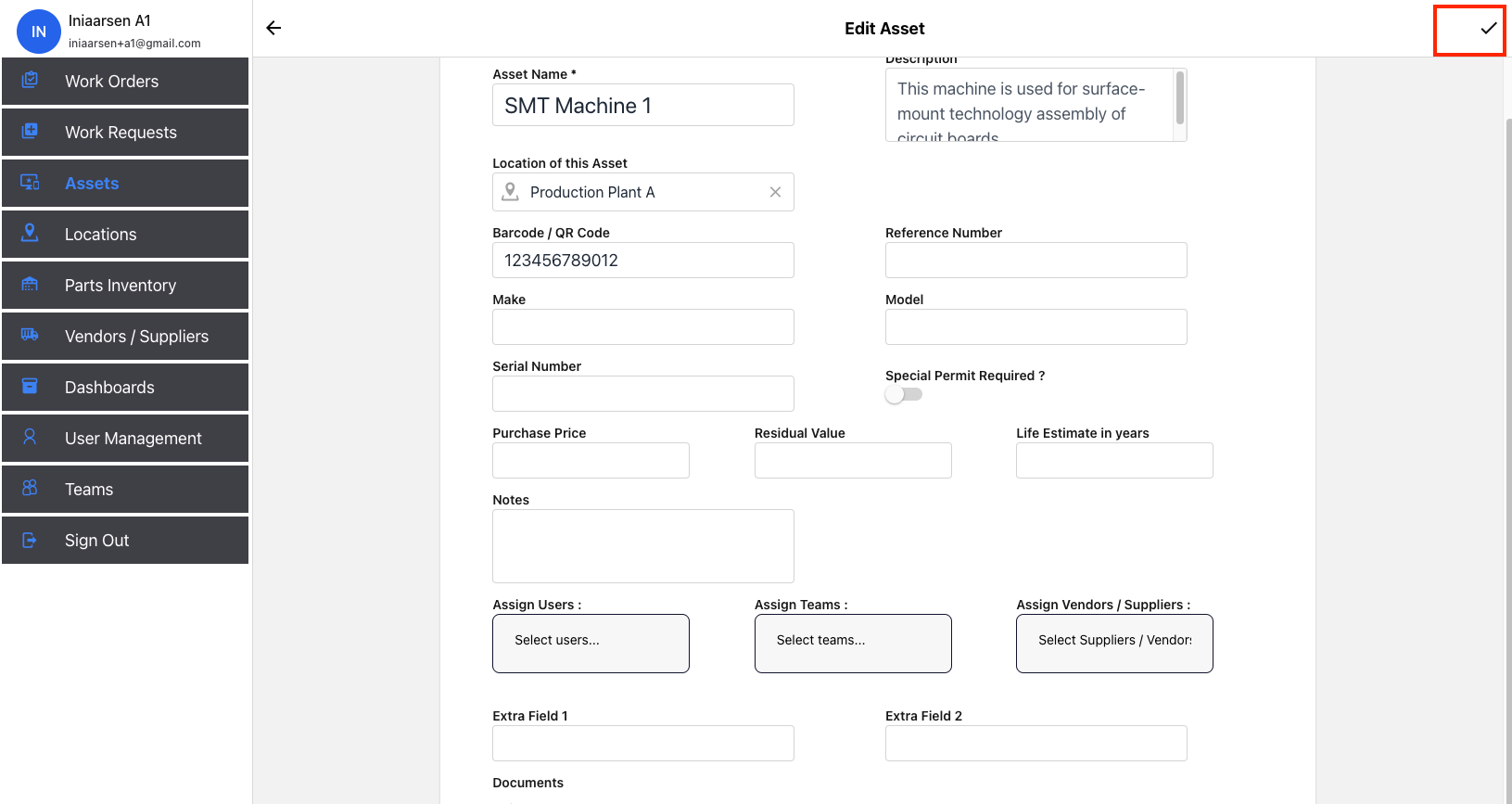The height and width of the screenshot is (804, 1512).
Task: Click the Assets sidebar icon
Action: click(30, 182)
